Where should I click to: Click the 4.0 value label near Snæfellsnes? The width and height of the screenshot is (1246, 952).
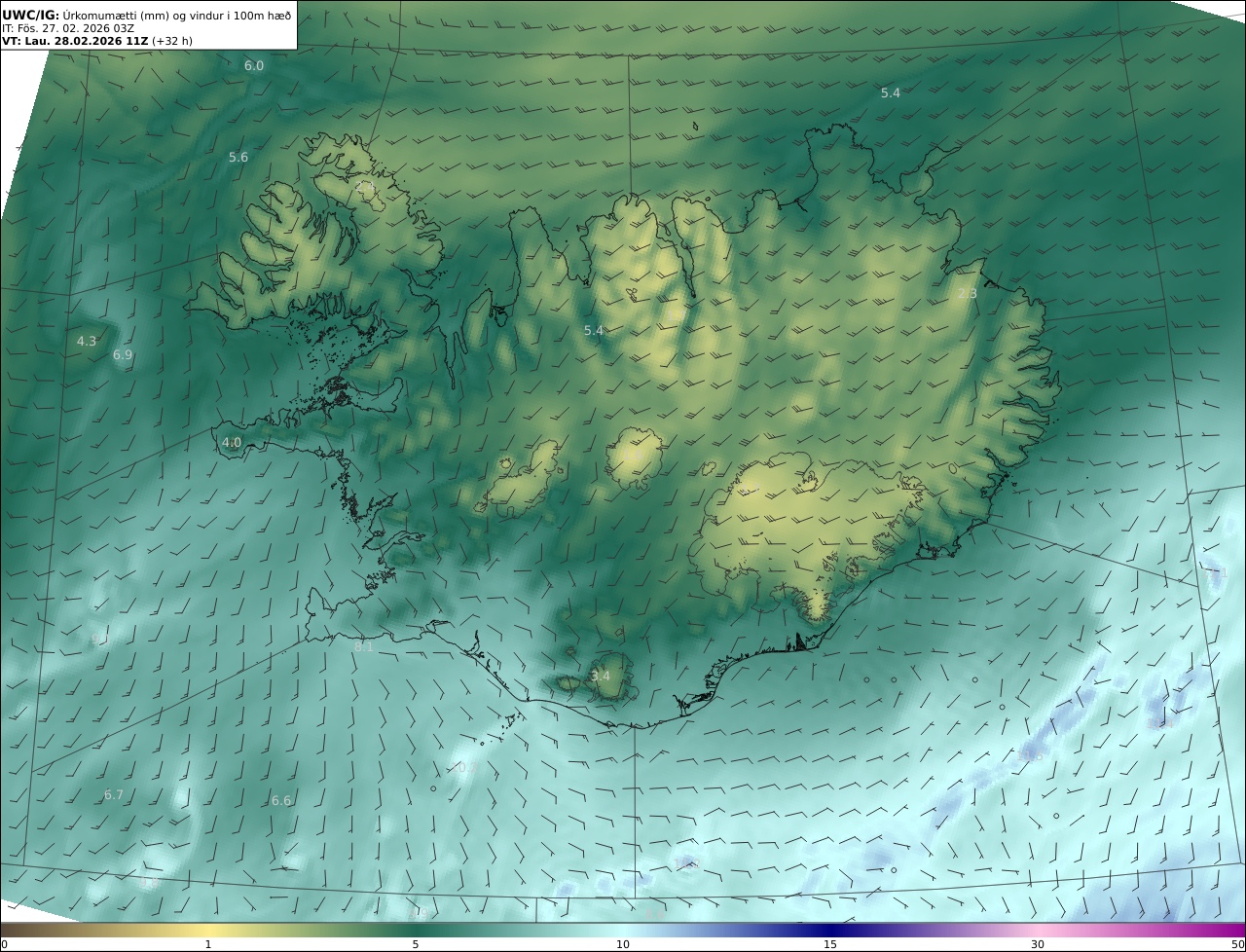(232, 443)
